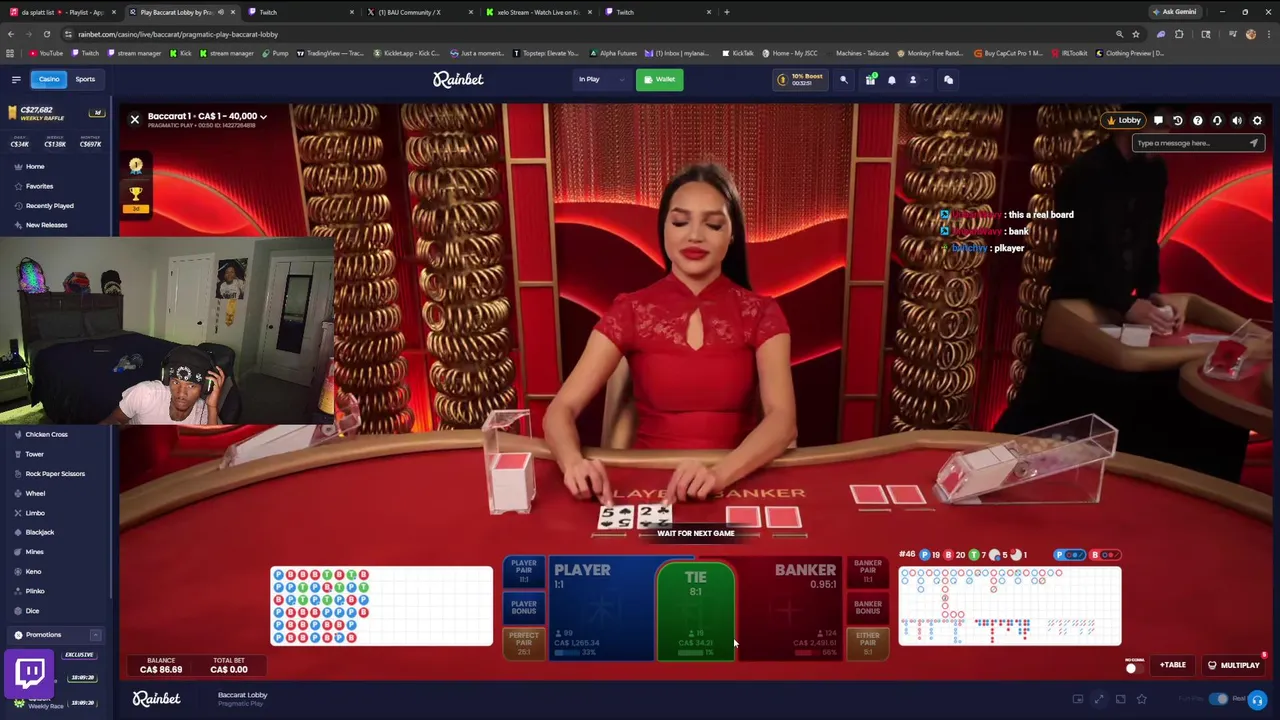The width and height of the screenshot is (1280, 720).
Task: Bet on Either Pair side bet
Action: 868,643
